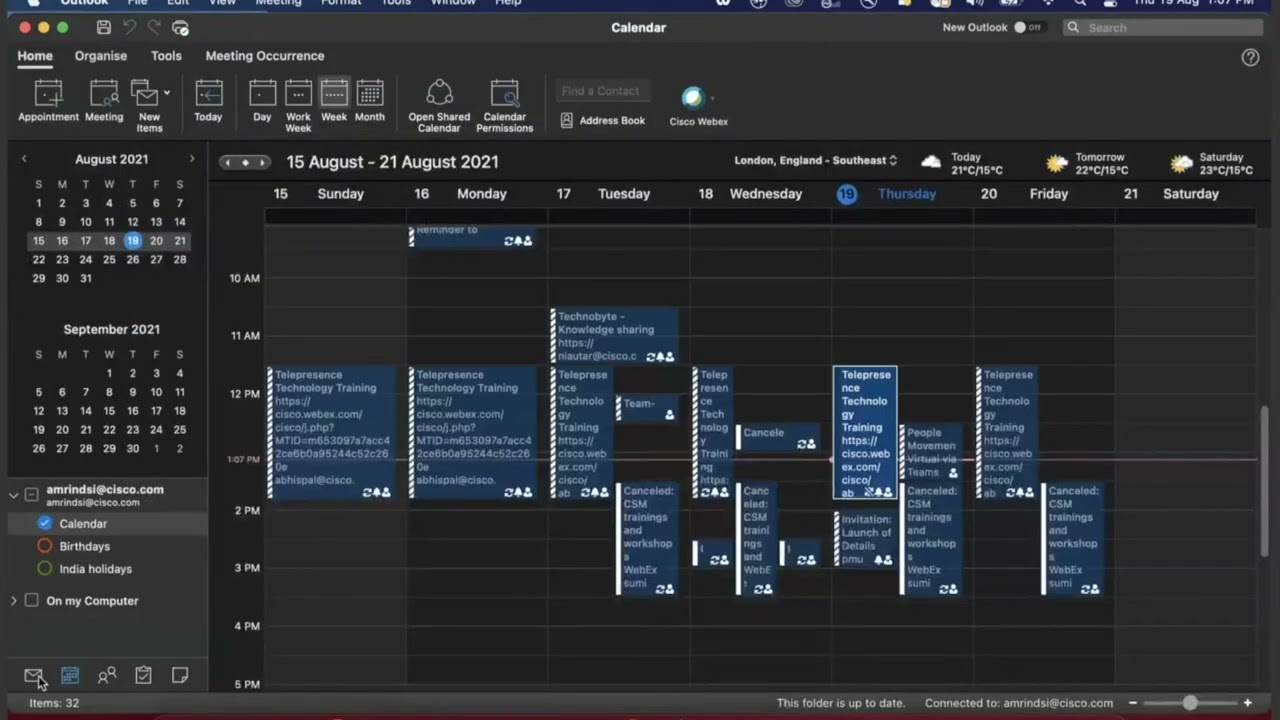Switch to Month view

pos(370,102)
